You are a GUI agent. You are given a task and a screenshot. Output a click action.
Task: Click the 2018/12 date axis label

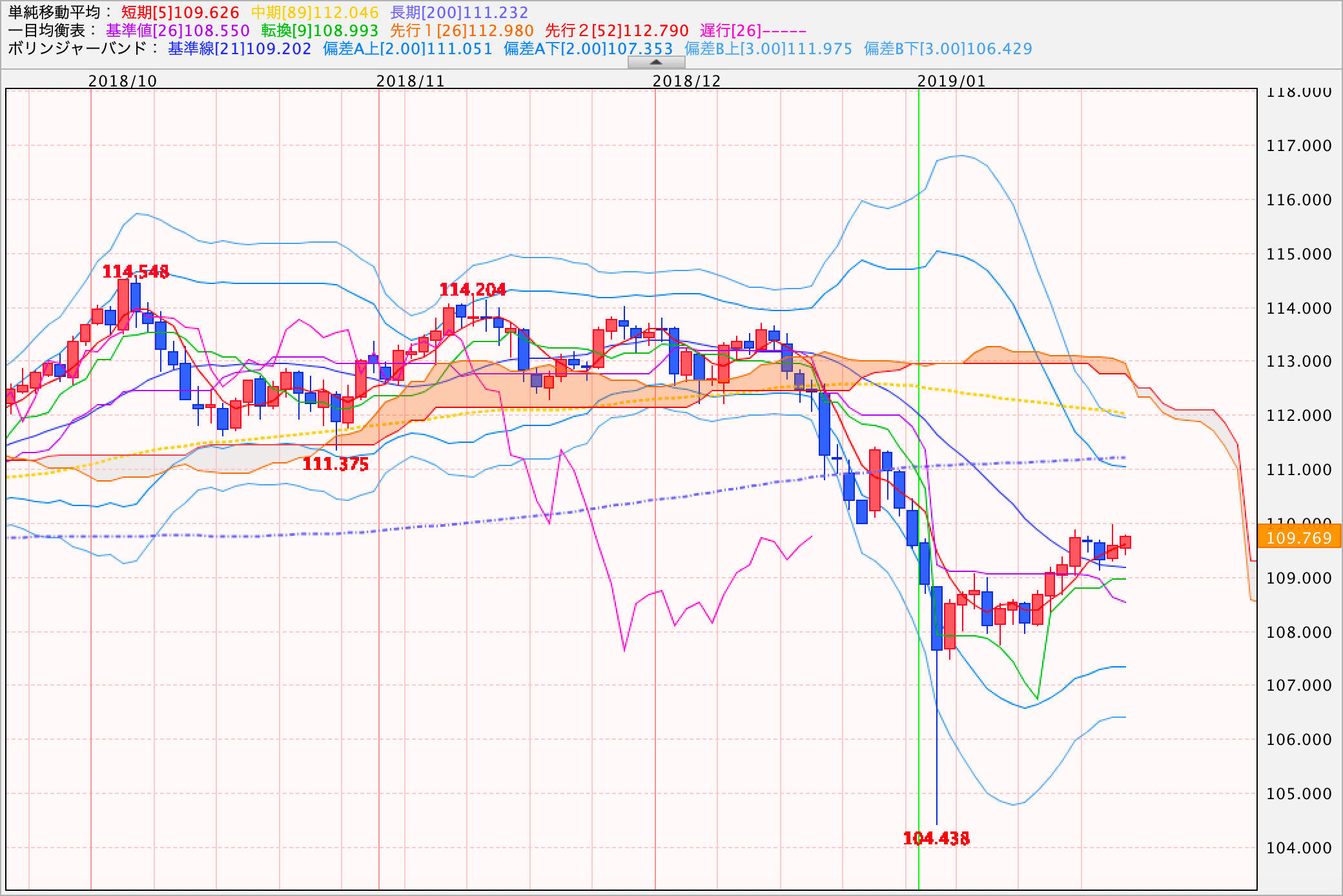[x=686, y=81]
